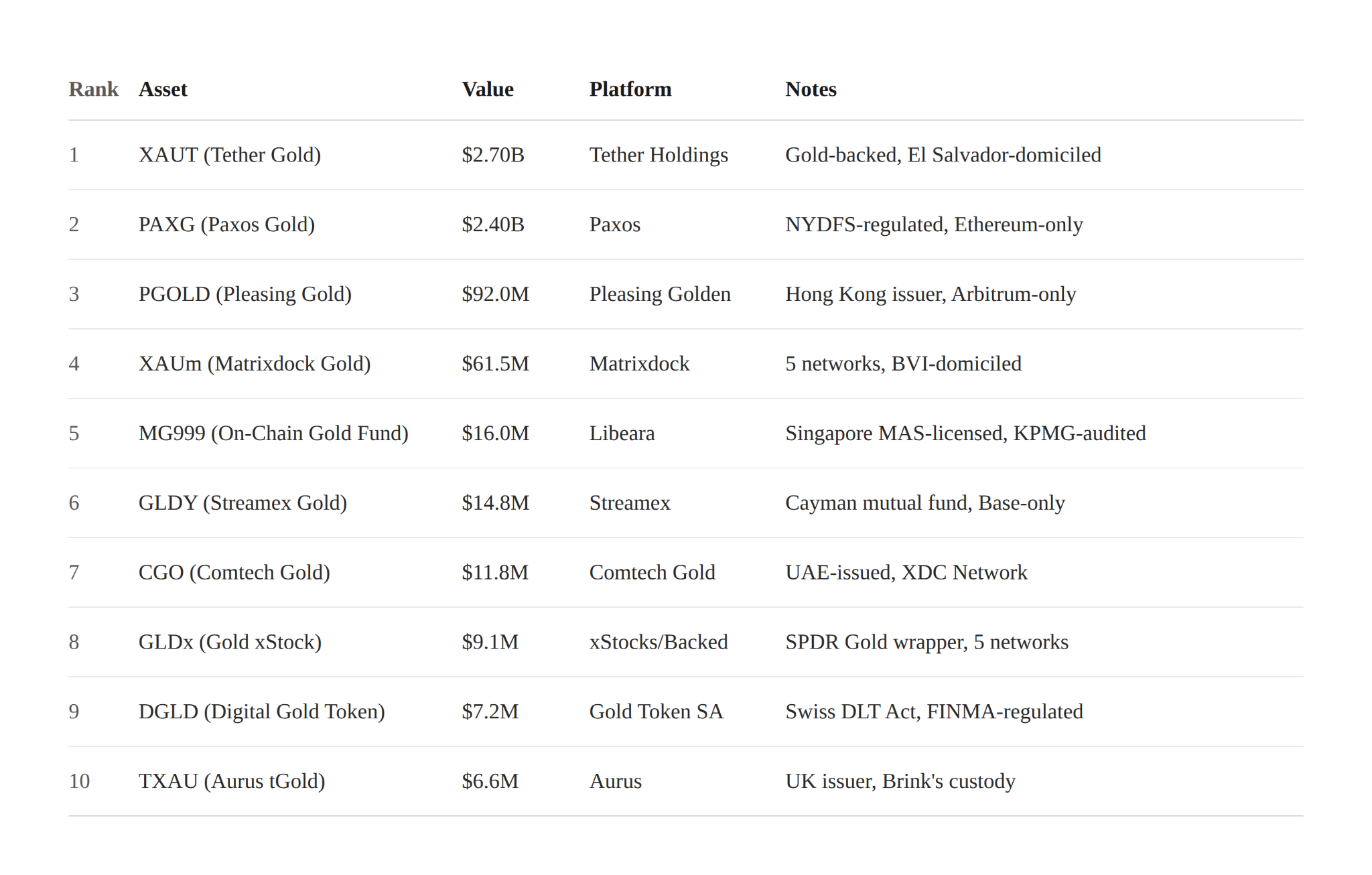The height and width of the screenshot is (875, 1372).
Task: Select TXAU (Aurus tGold) row
Action: 231,781
